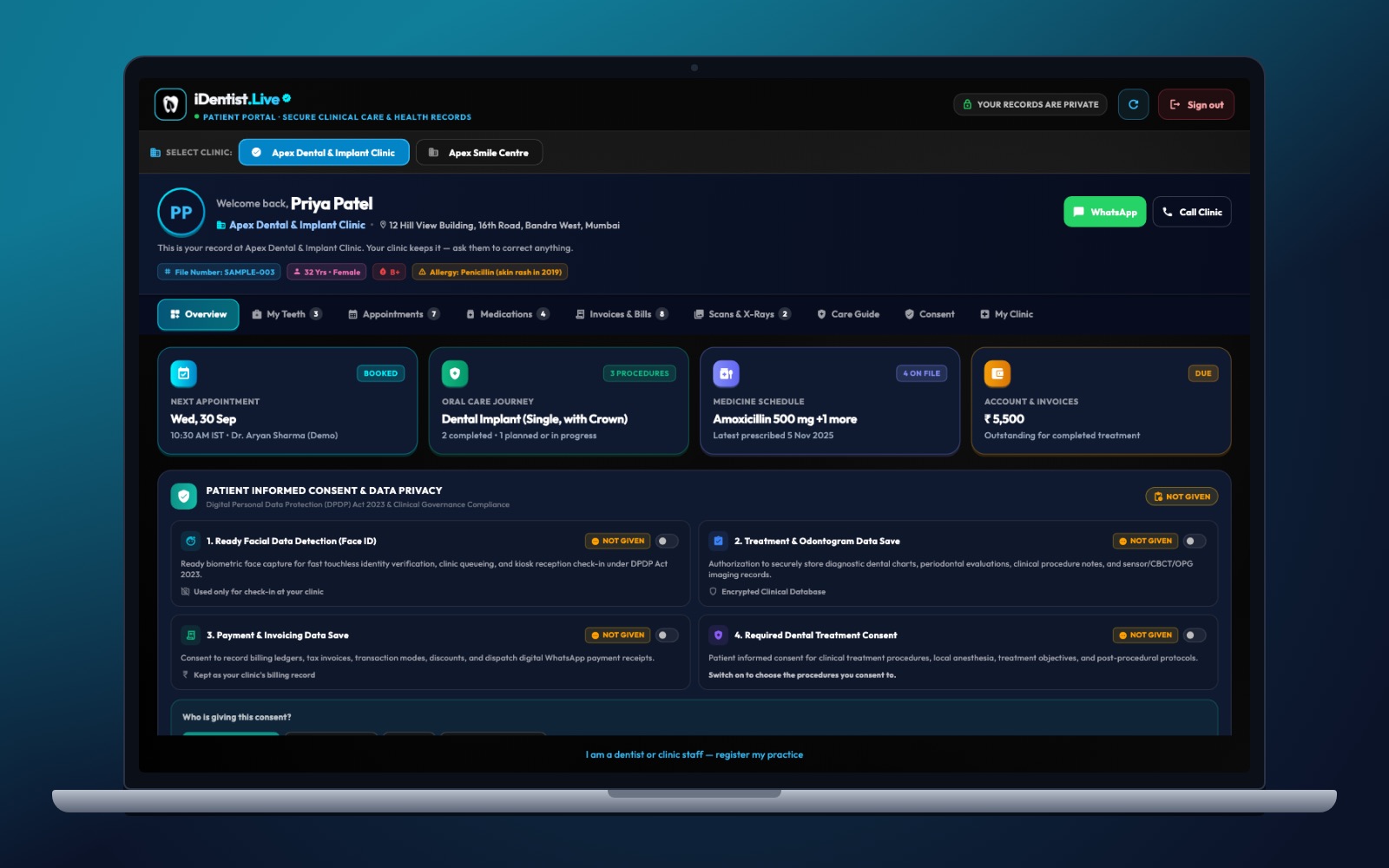Click the refresh records icon button

pyautogui.click(x=1133, y=104)
